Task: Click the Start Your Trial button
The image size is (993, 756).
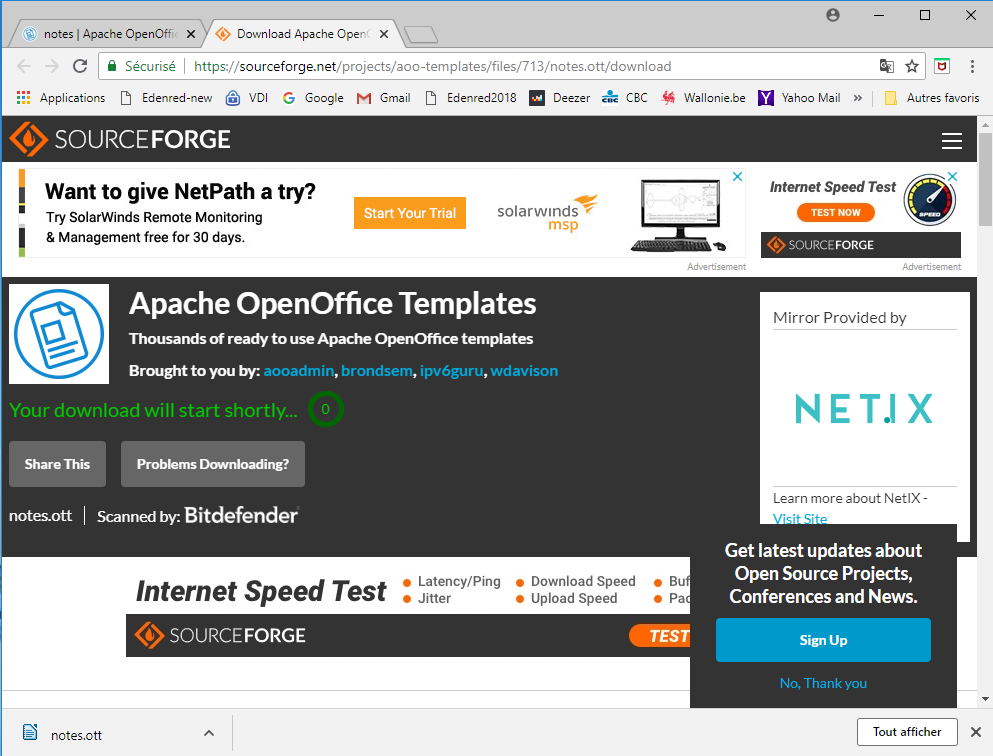Action: point(410,213)
